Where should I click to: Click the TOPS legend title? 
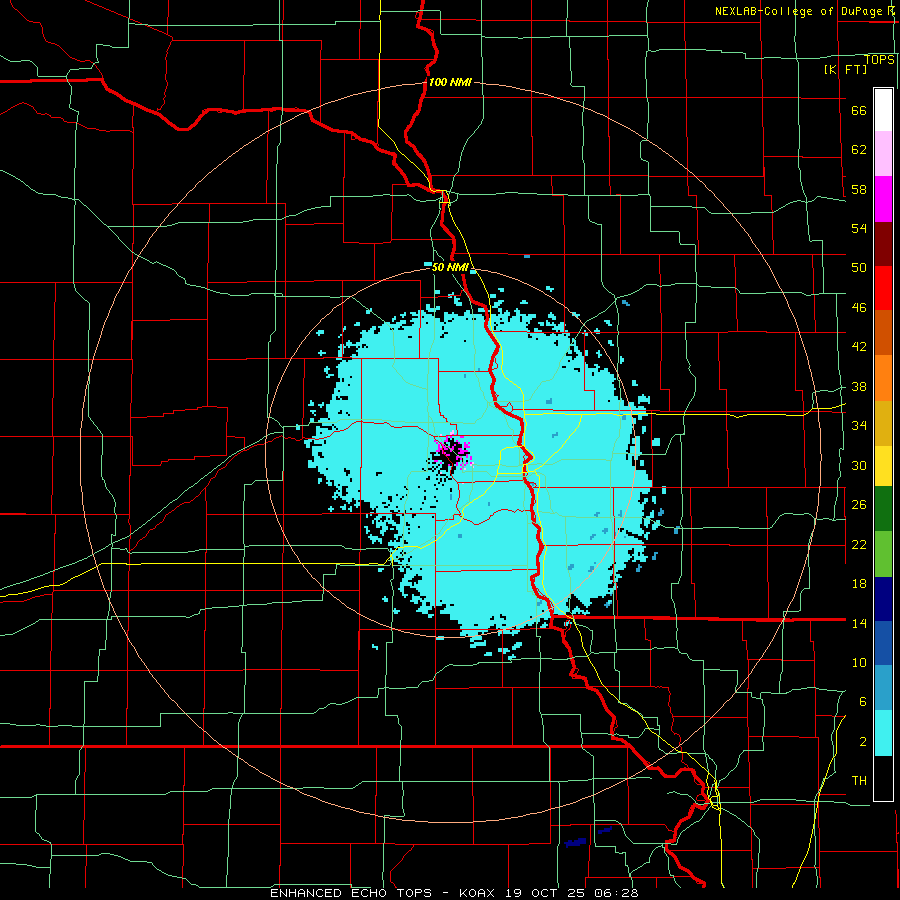(879, 60)
